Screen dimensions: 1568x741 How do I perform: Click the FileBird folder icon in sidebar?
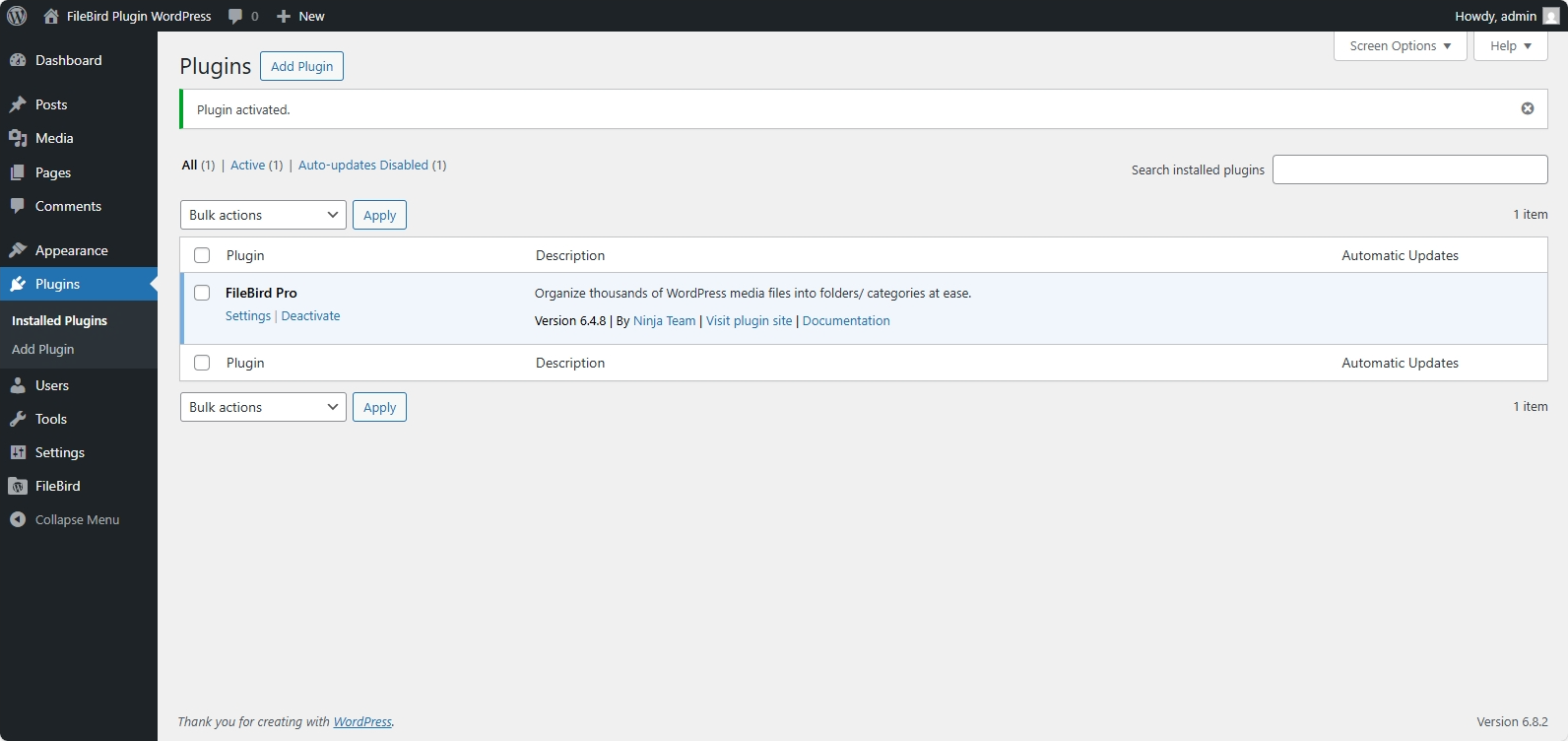coord(18,486)
